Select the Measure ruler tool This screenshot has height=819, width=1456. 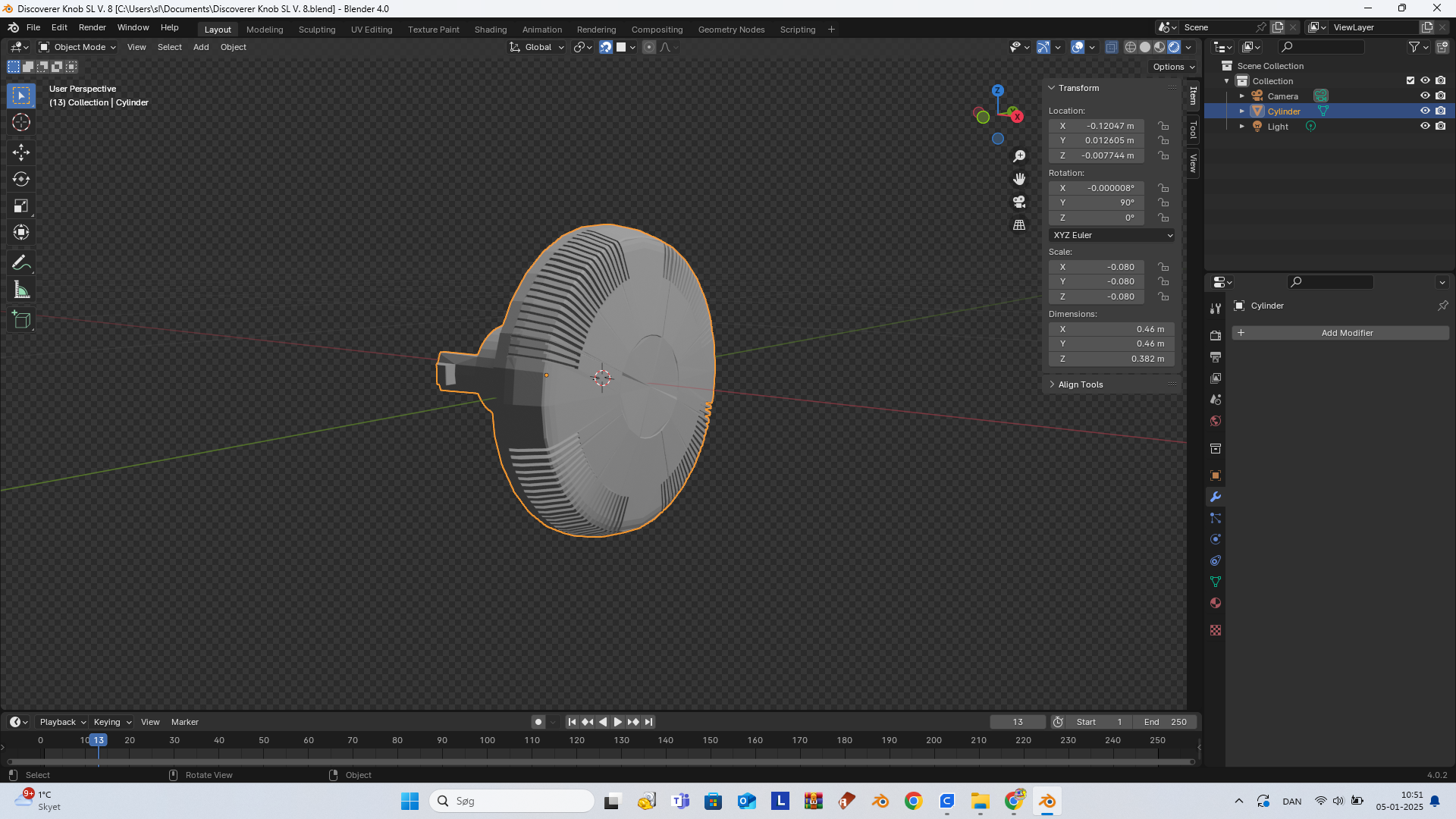pyautogui.click(x=21, y=290)
